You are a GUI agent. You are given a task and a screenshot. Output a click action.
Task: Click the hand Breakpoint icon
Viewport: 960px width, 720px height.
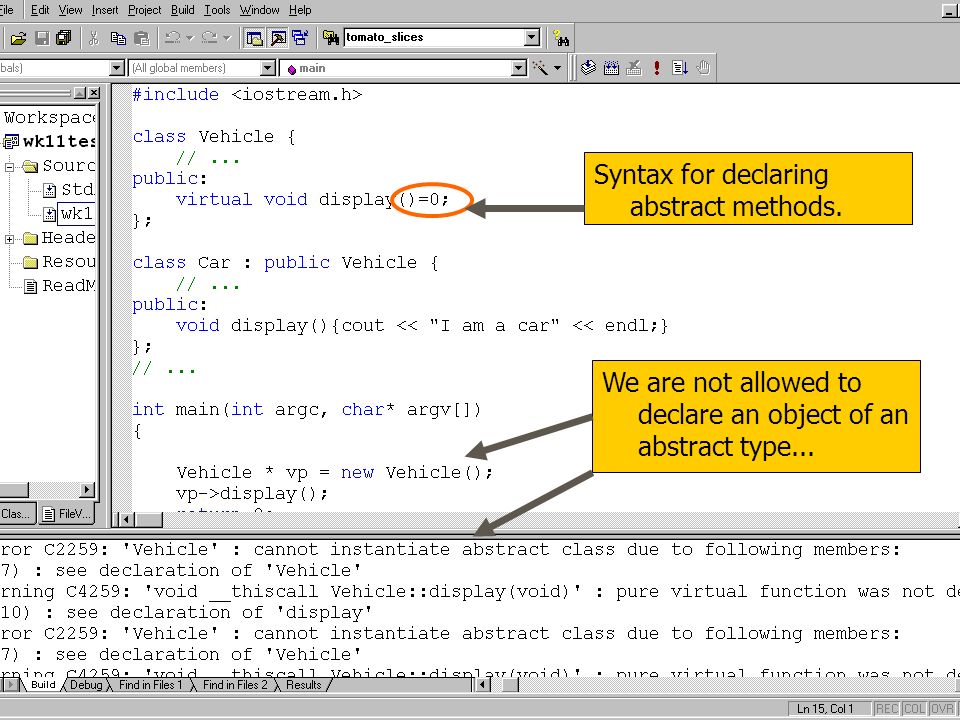coord(703,67)
